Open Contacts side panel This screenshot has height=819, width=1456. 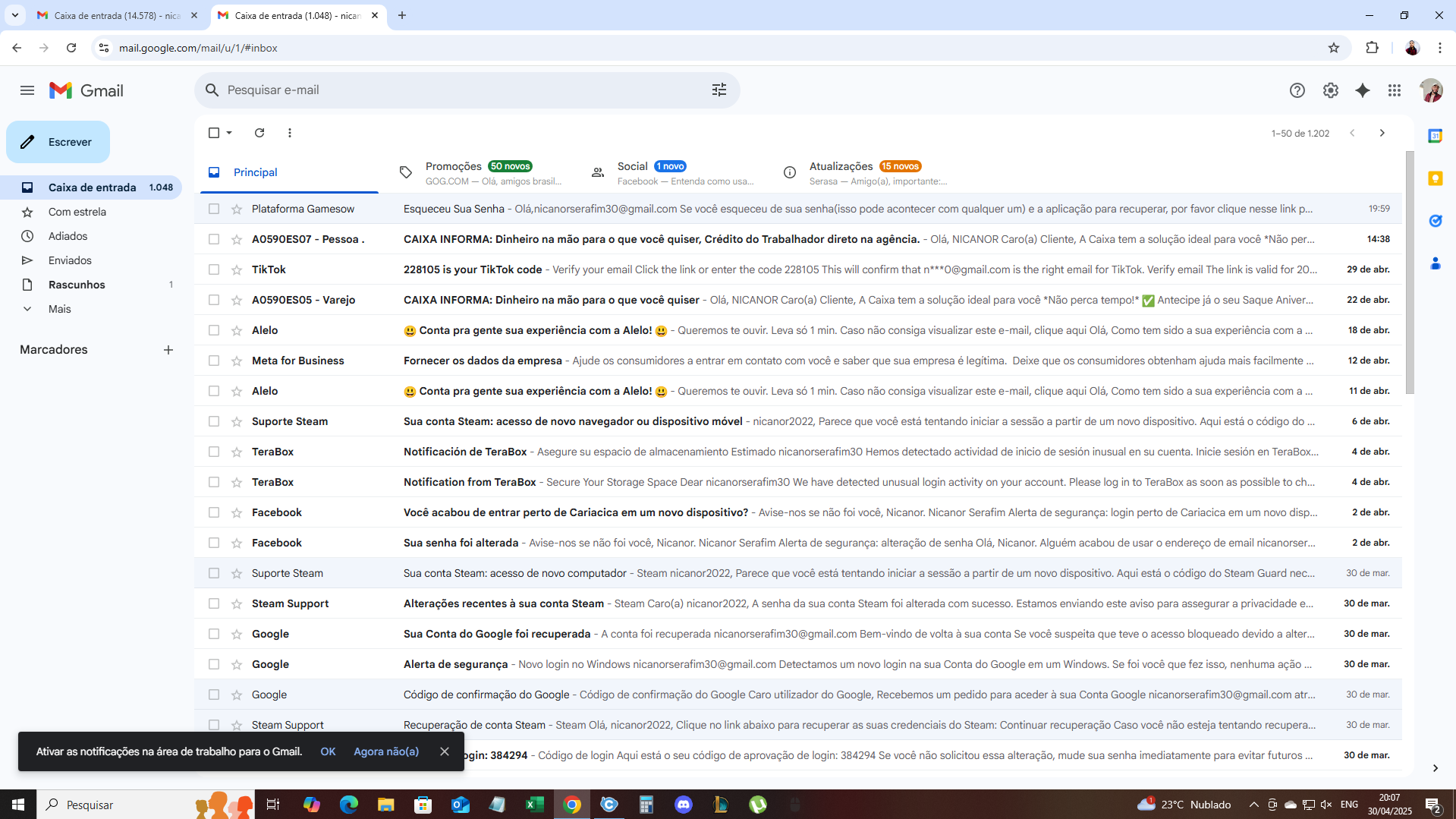click(1435, 263)
